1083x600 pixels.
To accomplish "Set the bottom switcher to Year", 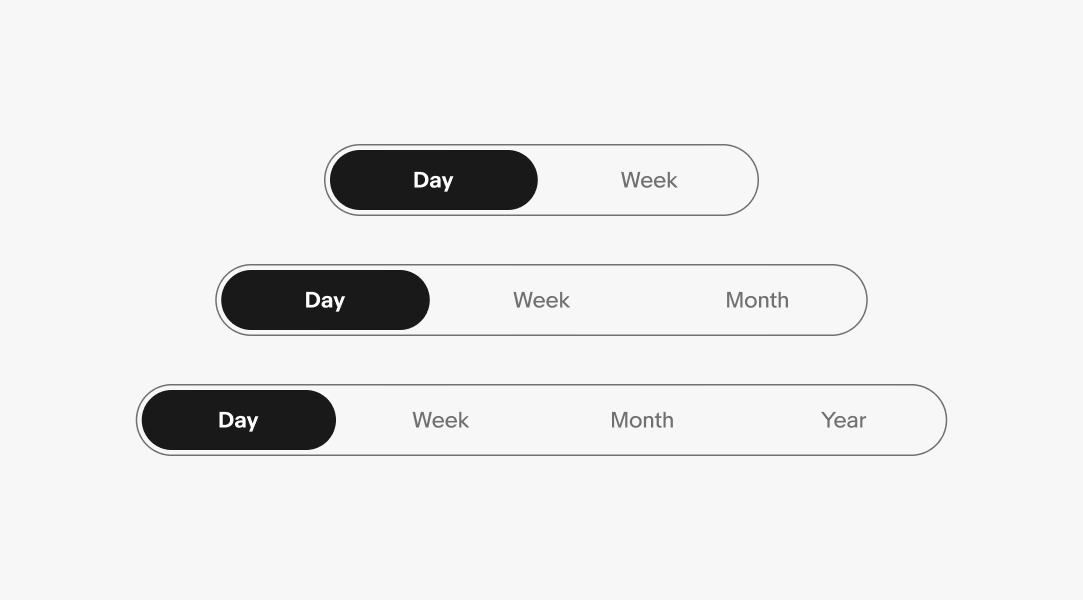I will coord(843,420).
